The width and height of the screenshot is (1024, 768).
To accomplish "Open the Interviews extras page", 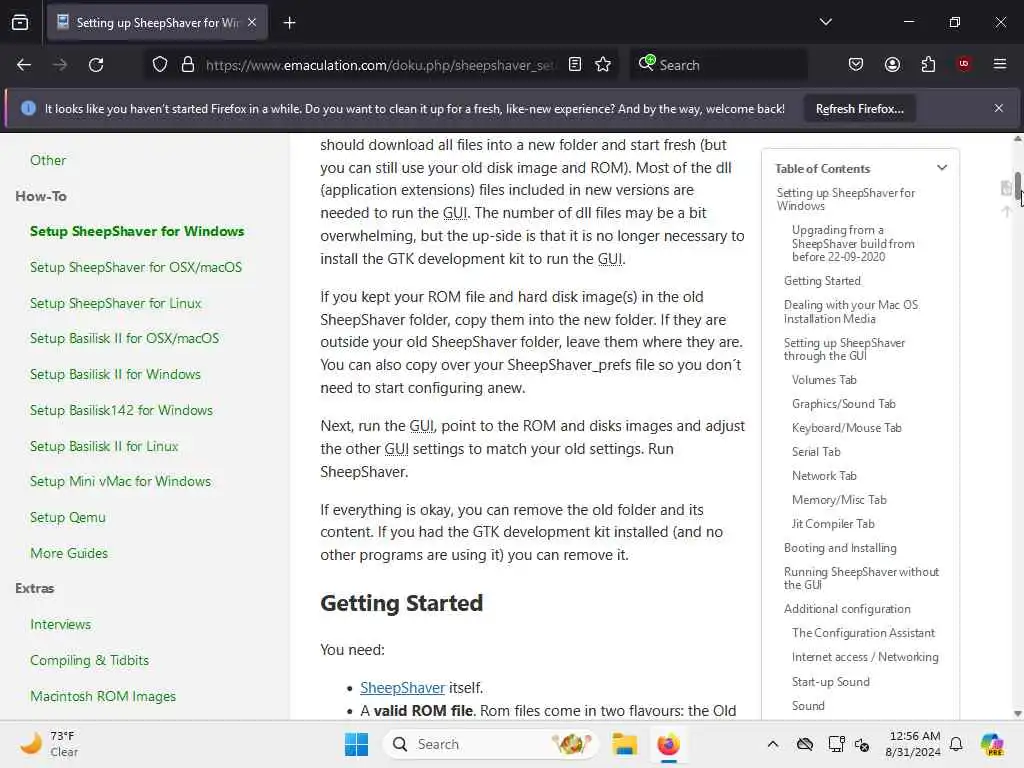I will coord(61,624).
